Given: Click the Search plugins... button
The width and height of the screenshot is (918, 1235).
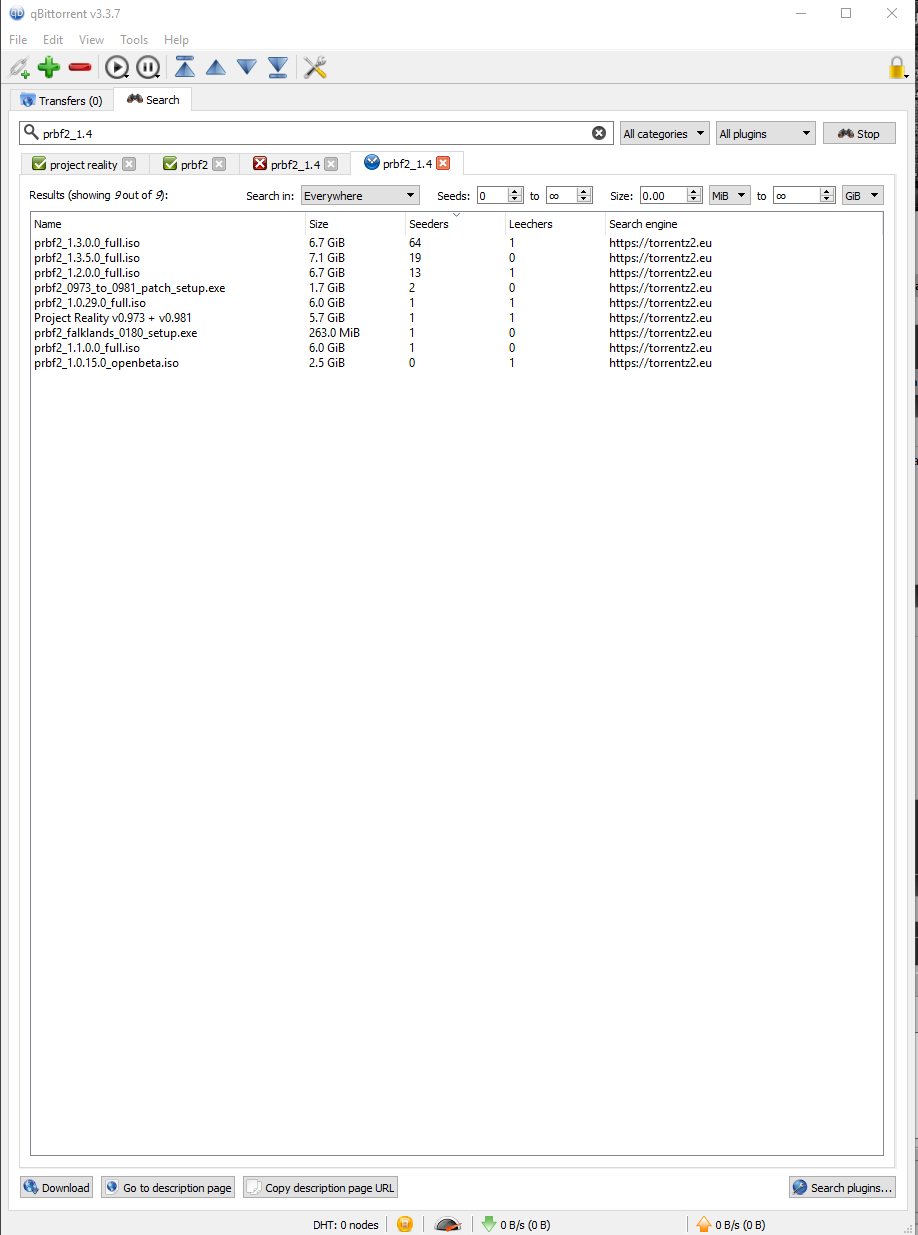Looking at the screenshot, I should (842, 1187).
